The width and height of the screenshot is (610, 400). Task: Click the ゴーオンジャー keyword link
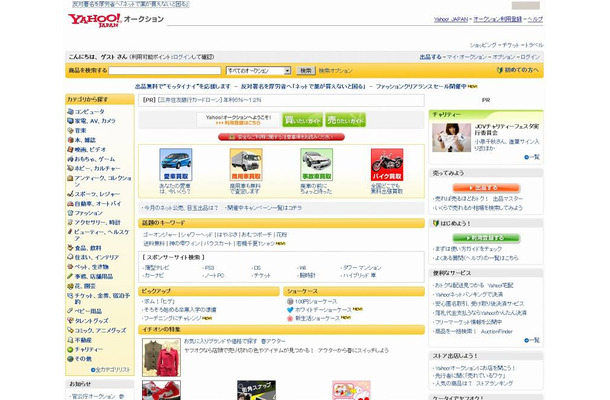point(160,235)
